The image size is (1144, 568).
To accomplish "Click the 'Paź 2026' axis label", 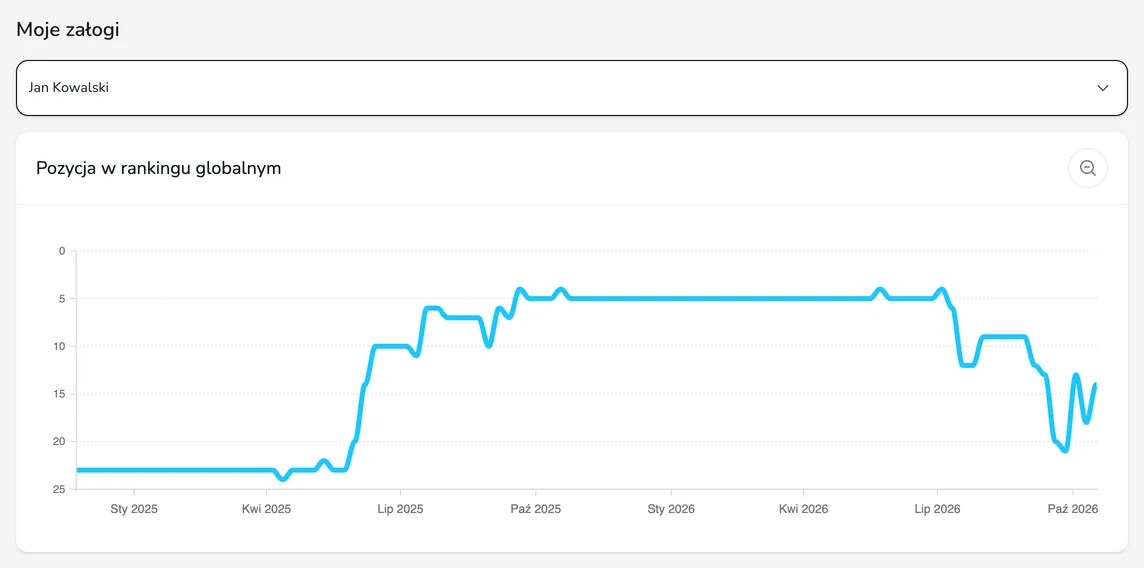I will (1072, 509).
